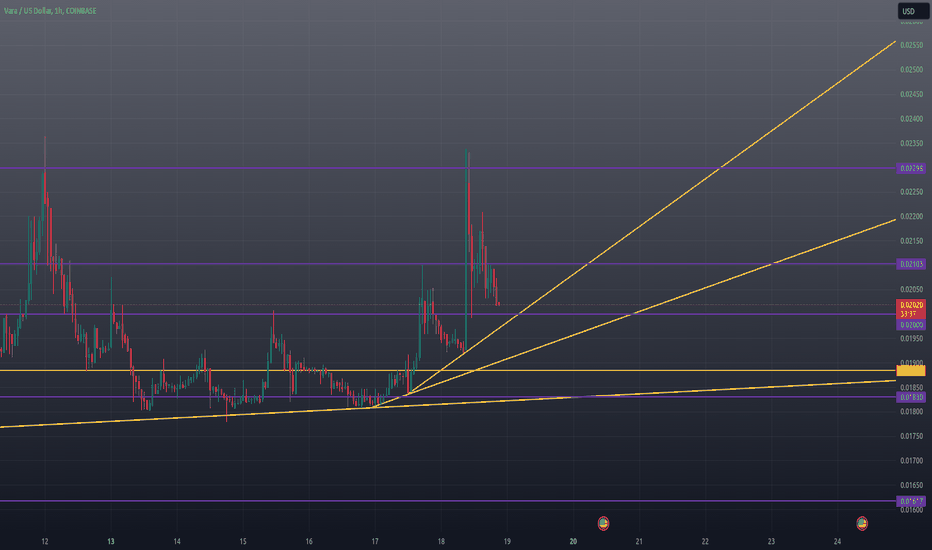Screen dimensions: 932x550
Task: Select the purple 0.02000 price label
Action: (x=911, y=325)
